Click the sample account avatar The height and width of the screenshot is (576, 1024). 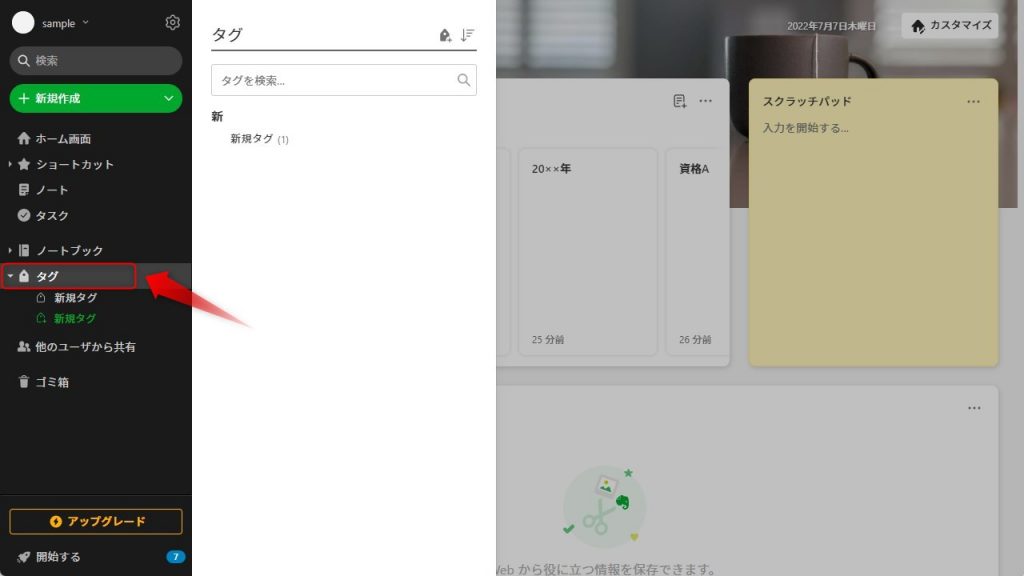point(23,22)
